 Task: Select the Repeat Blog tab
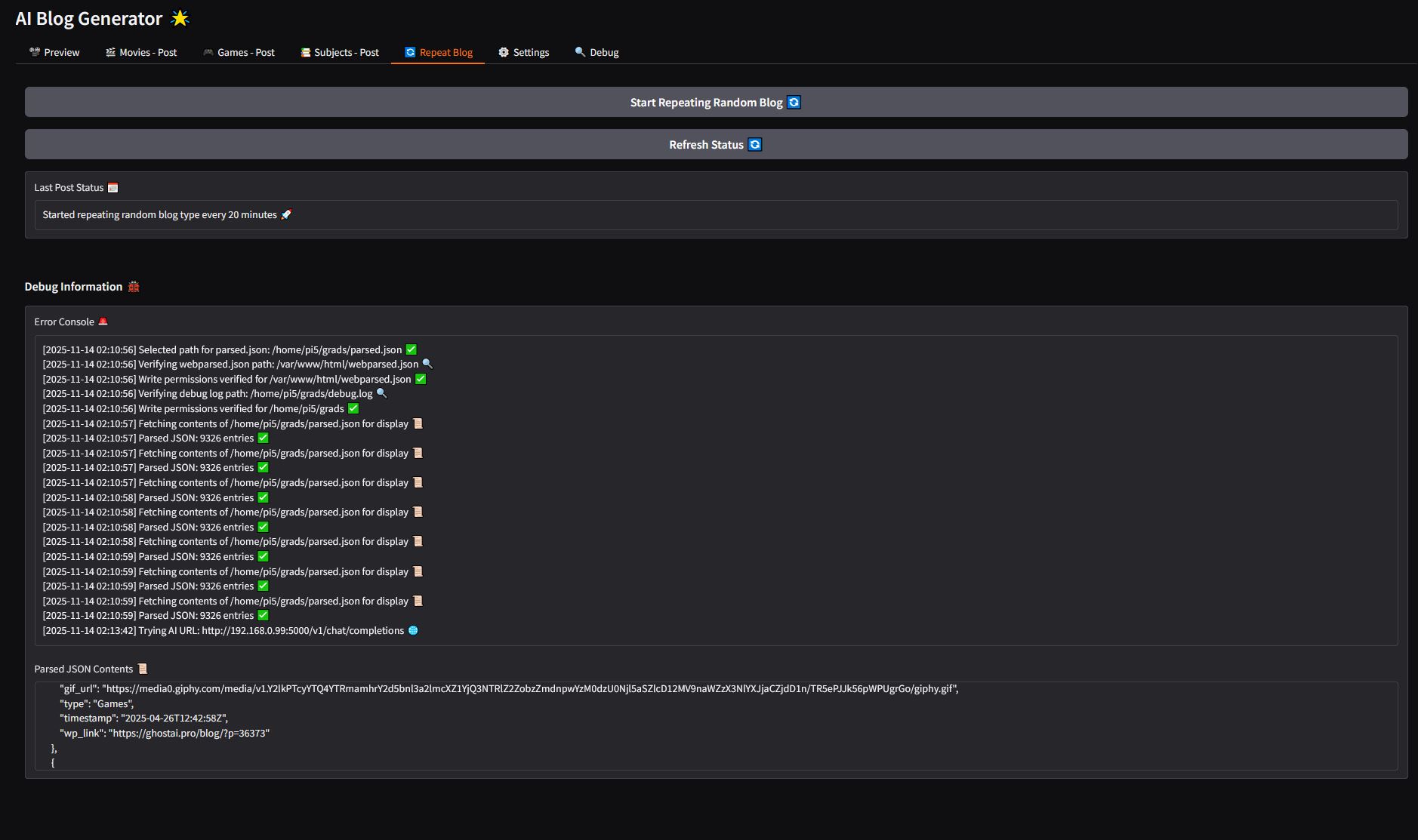[438, 52]
